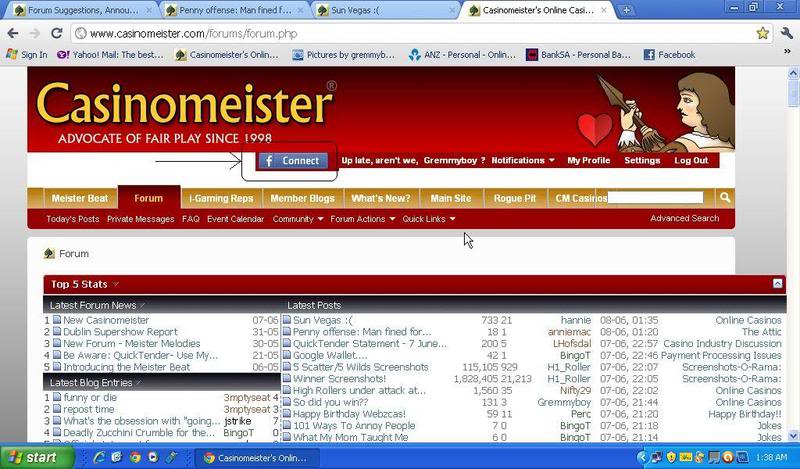Screen dimensions: 800x469
Task: Open the Main Site nav tab
Action: (451, 199)
